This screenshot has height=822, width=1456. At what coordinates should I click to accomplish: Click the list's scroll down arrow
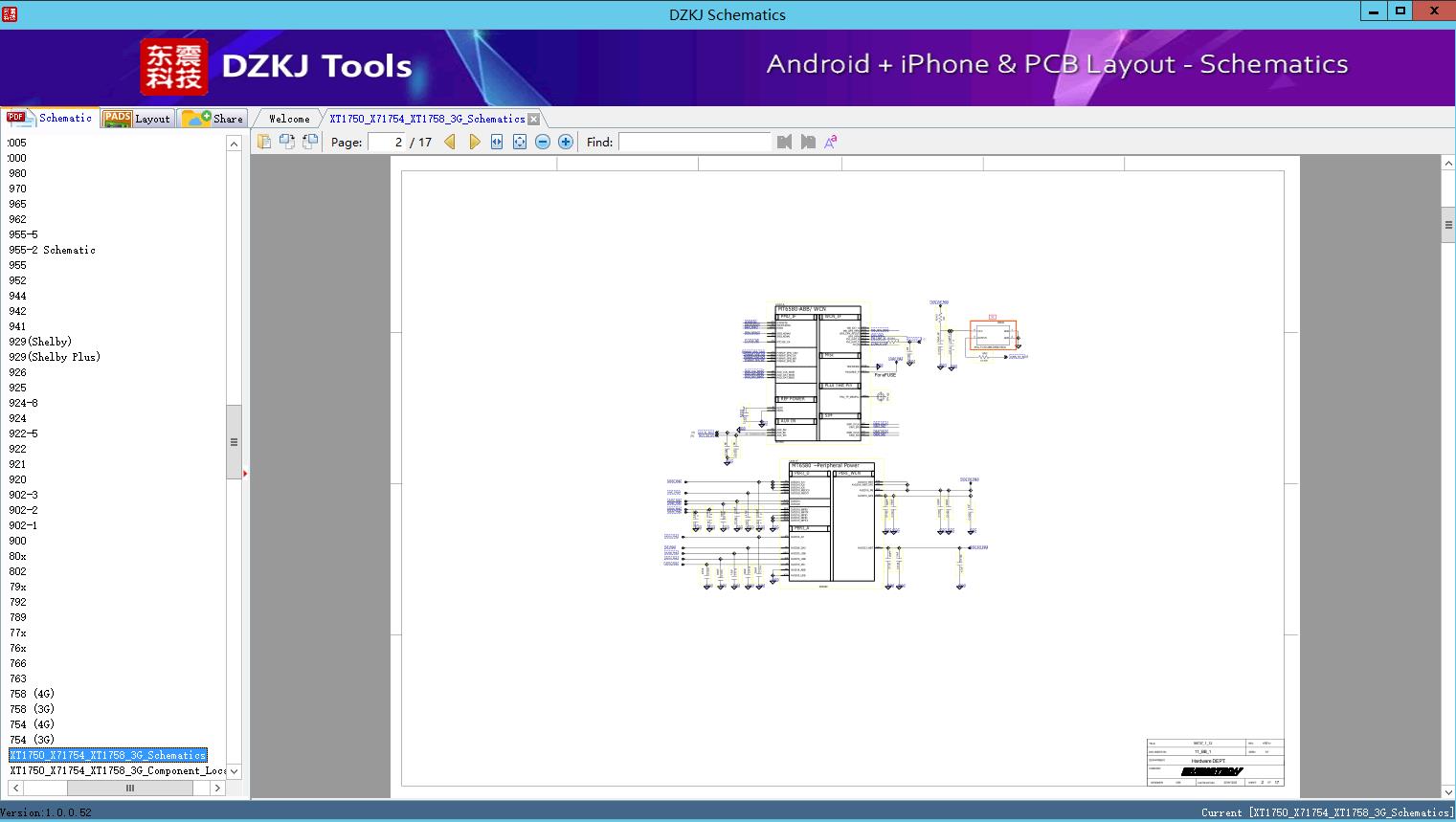[234, 771]
